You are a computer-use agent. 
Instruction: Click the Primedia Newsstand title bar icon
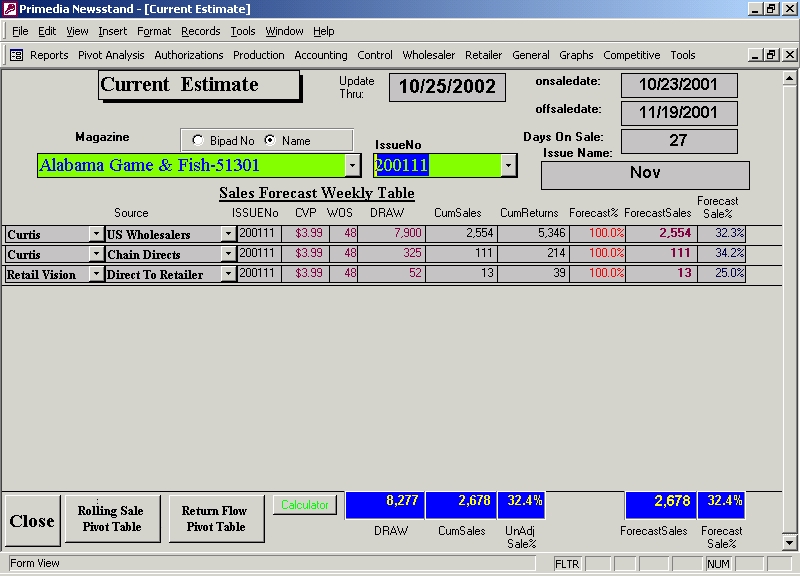(x=9, y=9)
